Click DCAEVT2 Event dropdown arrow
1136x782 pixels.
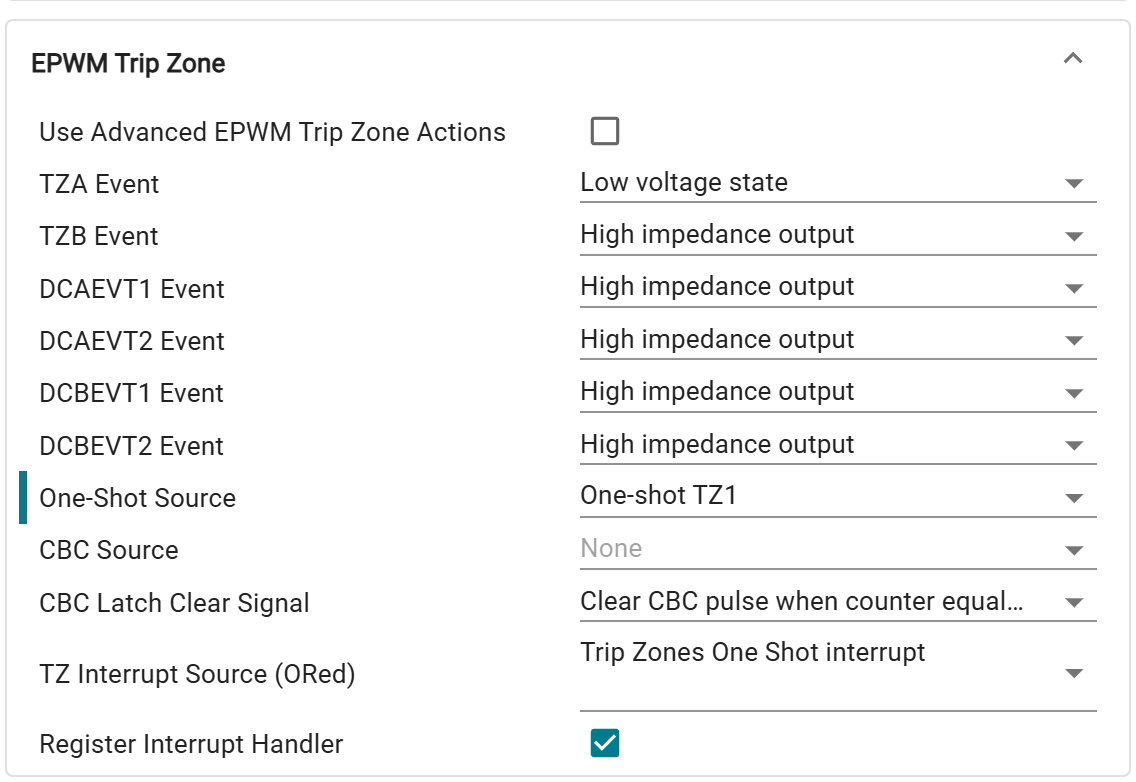1075,341
